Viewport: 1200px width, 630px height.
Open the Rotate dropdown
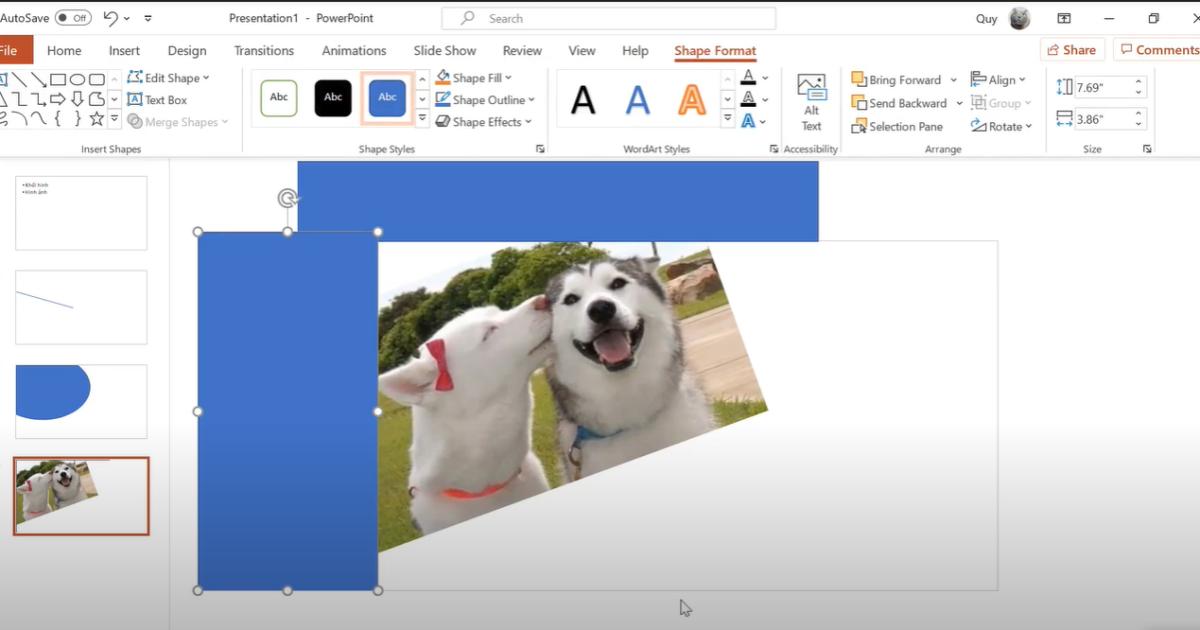999,127
